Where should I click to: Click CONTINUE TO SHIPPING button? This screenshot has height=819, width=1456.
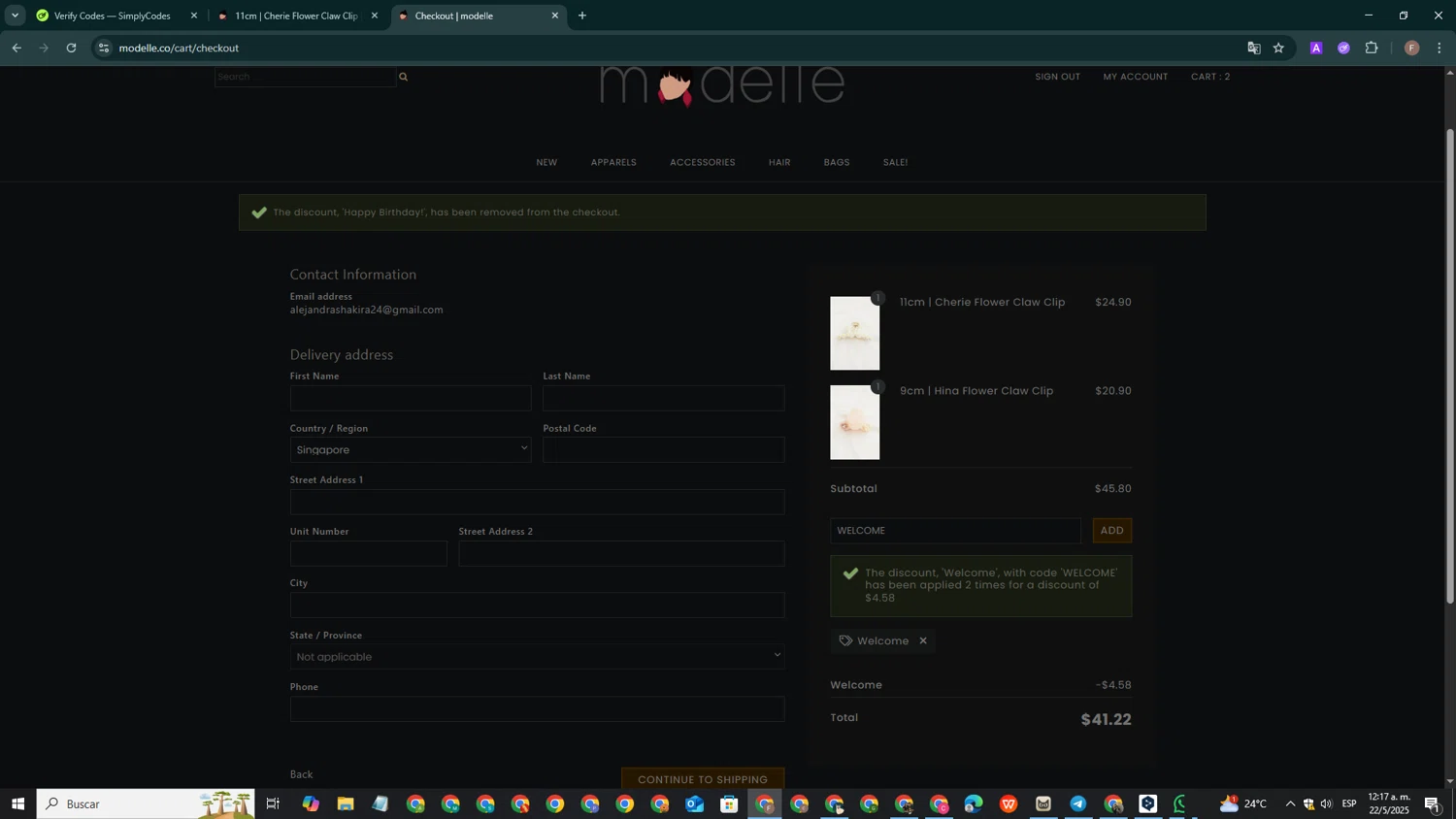[x=703, y=779]
